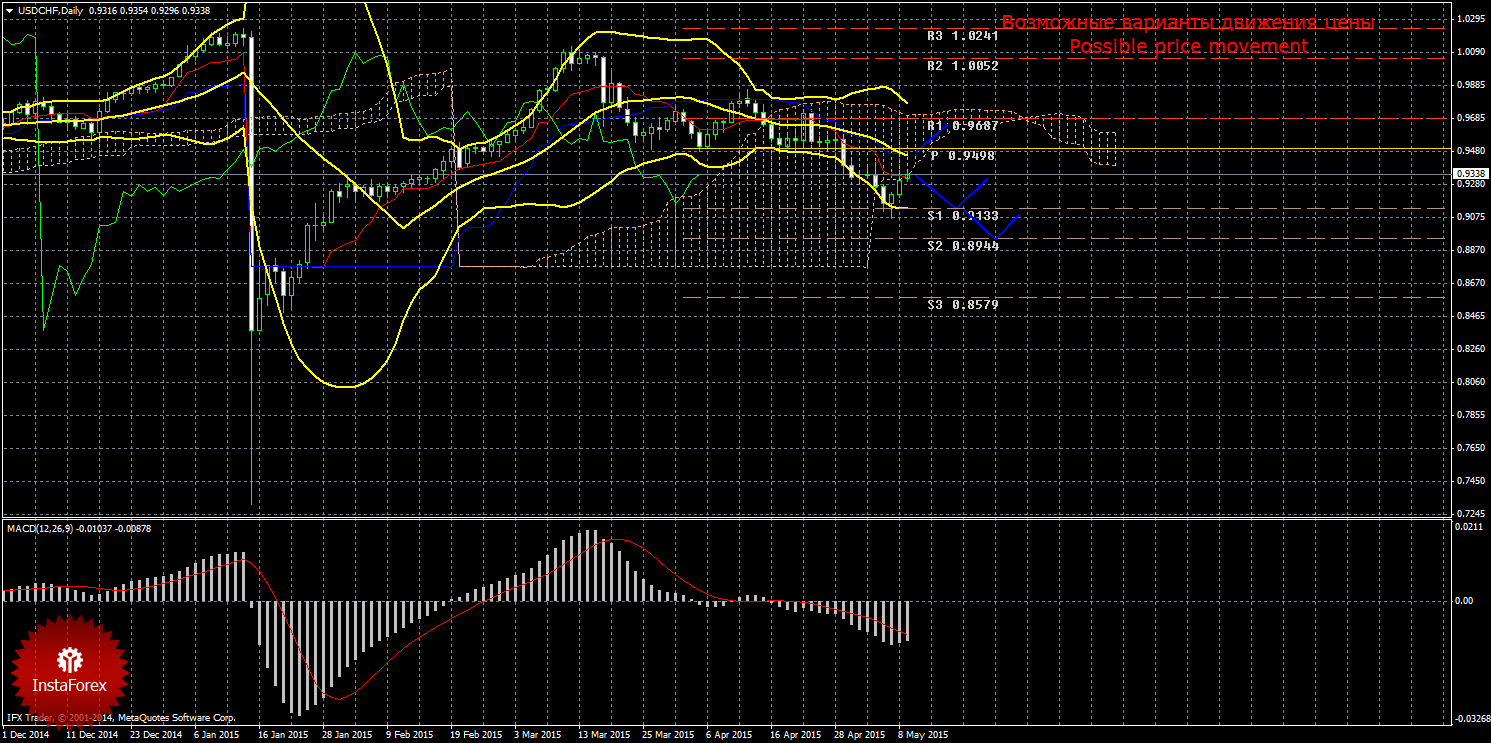
Task: Click the InstaForex gear logo icon
Action: [x=69, y=659]
